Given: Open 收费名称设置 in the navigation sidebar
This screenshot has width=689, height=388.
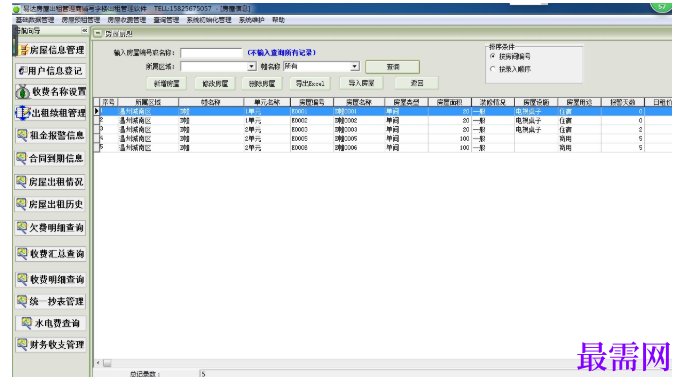Looking at the screenshot, I should (51, 92).
